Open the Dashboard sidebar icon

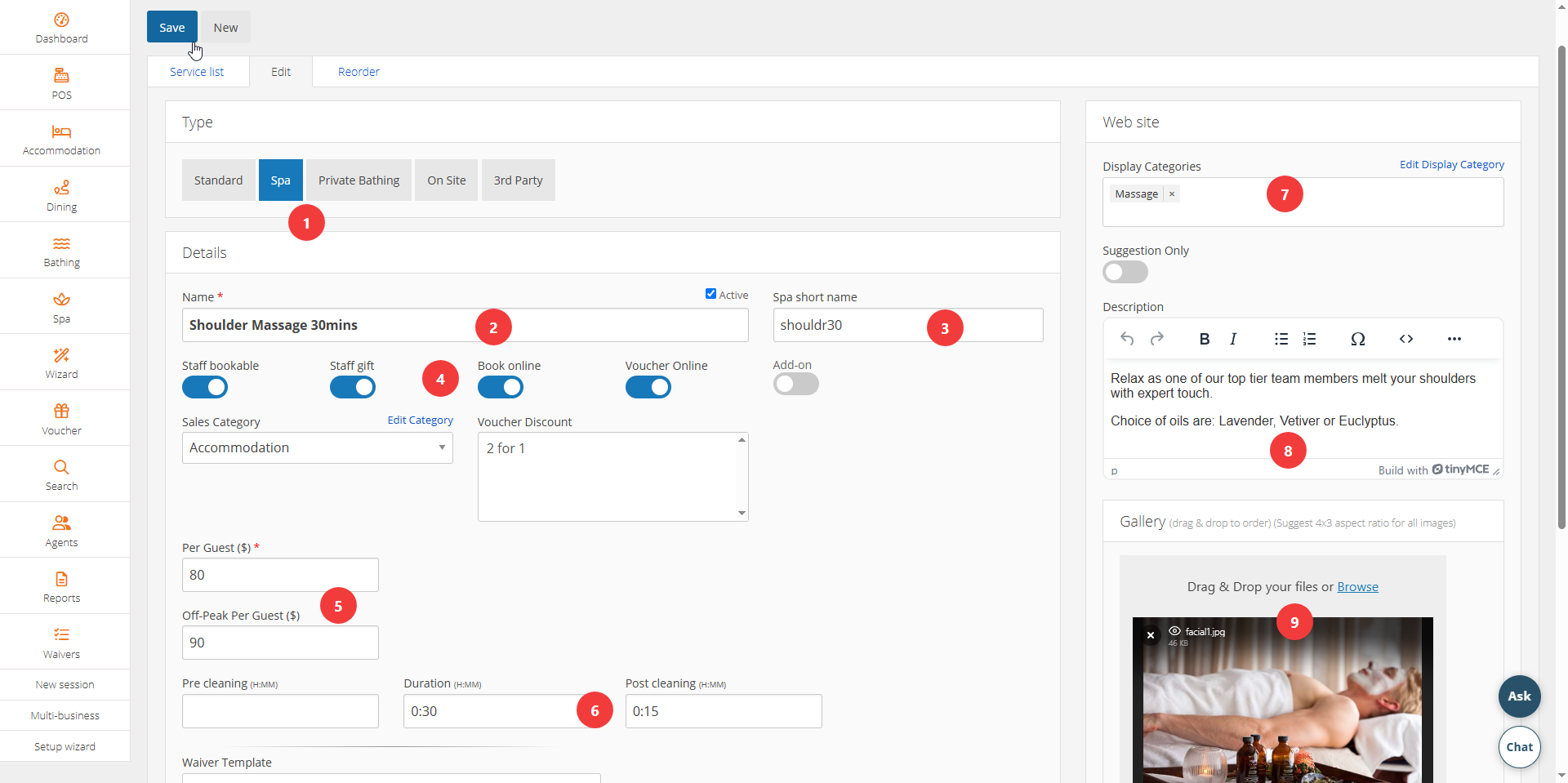61,20
